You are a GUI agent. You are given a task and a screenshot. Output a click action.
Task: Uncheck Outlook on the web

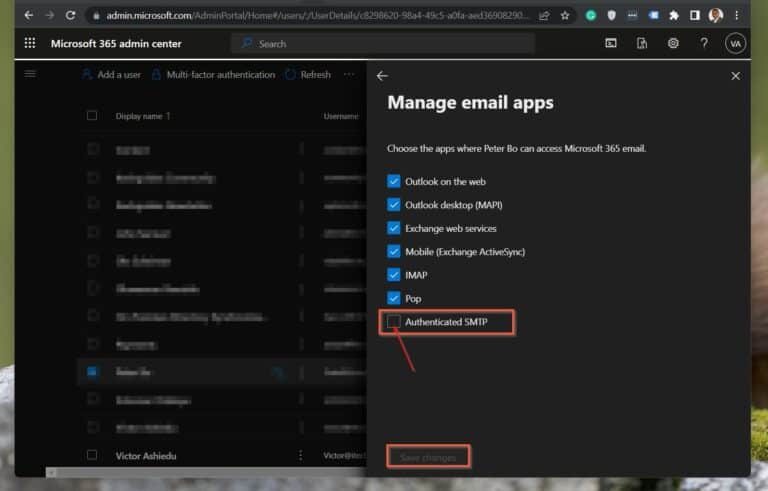click(393, 181)
